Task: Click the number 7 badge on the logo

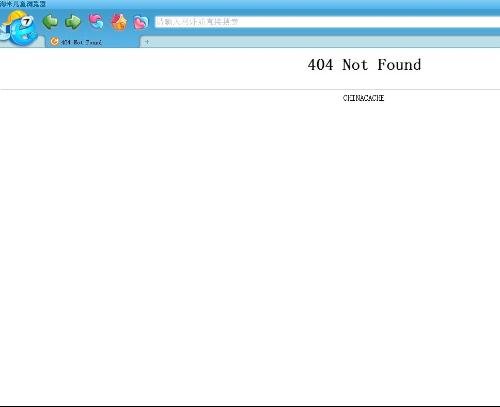Action: tap(26, 22)
